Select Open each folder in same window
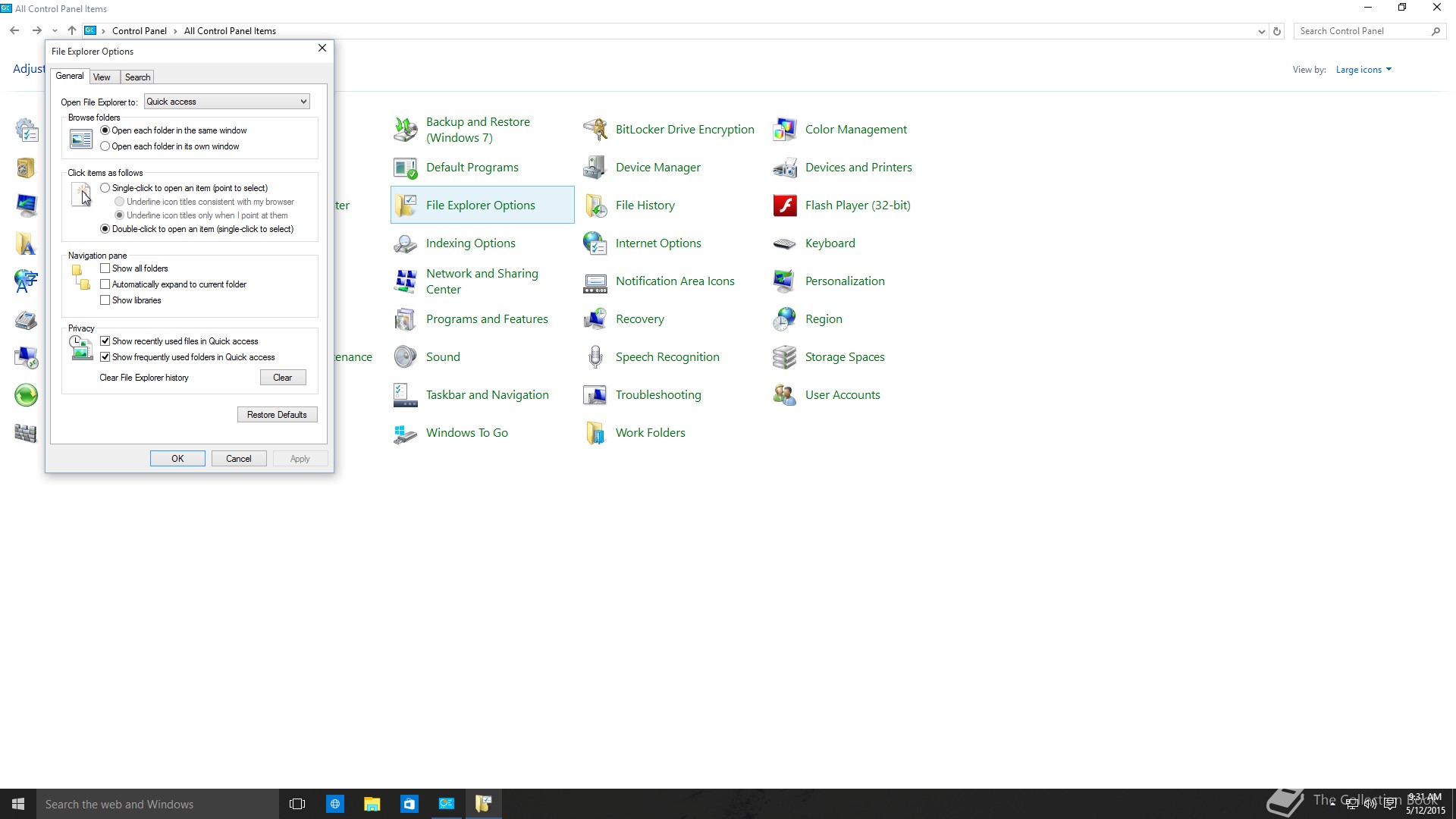The height and width of the screenshot is (819, 1456). coord(105,130)
